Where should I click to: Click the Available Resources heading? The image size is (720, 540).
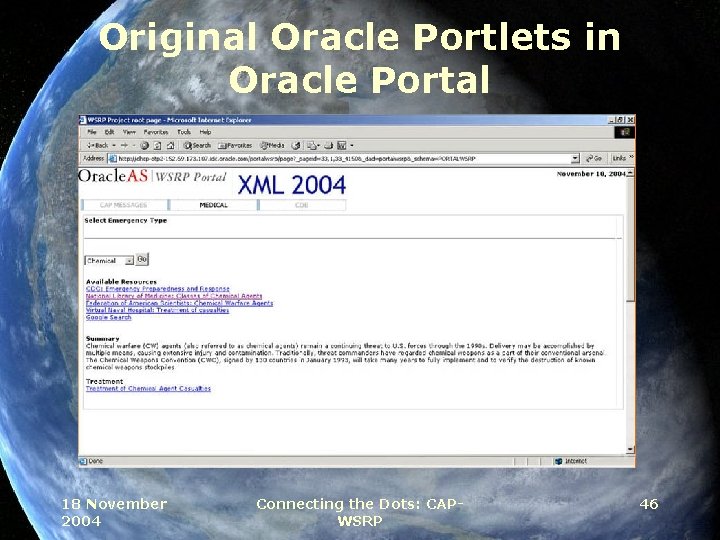[x=121, y=281]
